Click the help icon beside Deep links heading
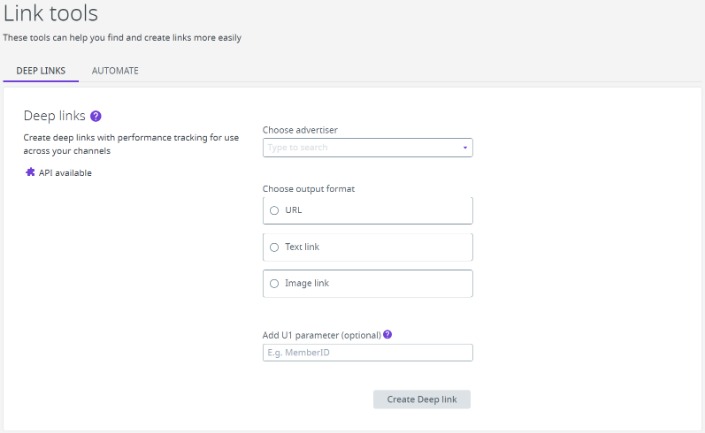Image resolution: width=705 pixels, height=433 pixels. click(96, 117)
